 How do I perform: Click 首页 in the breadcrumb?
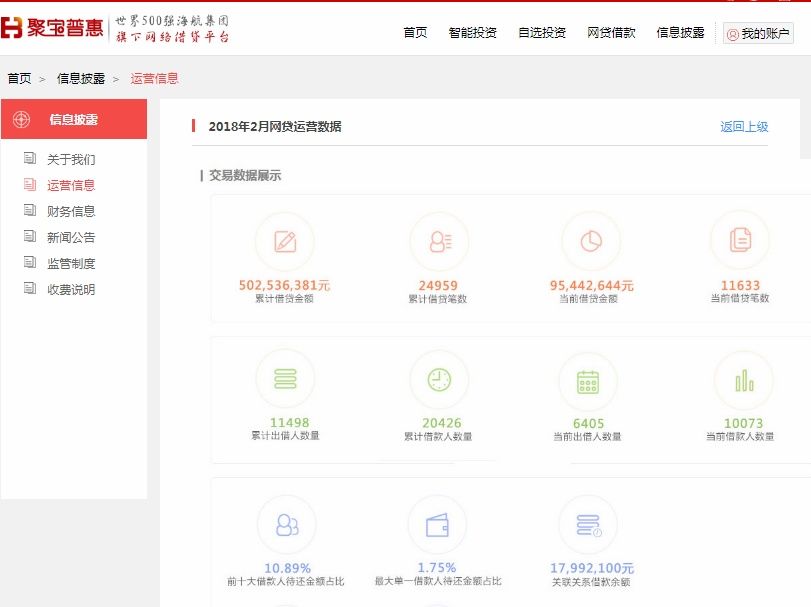[19, 78]
